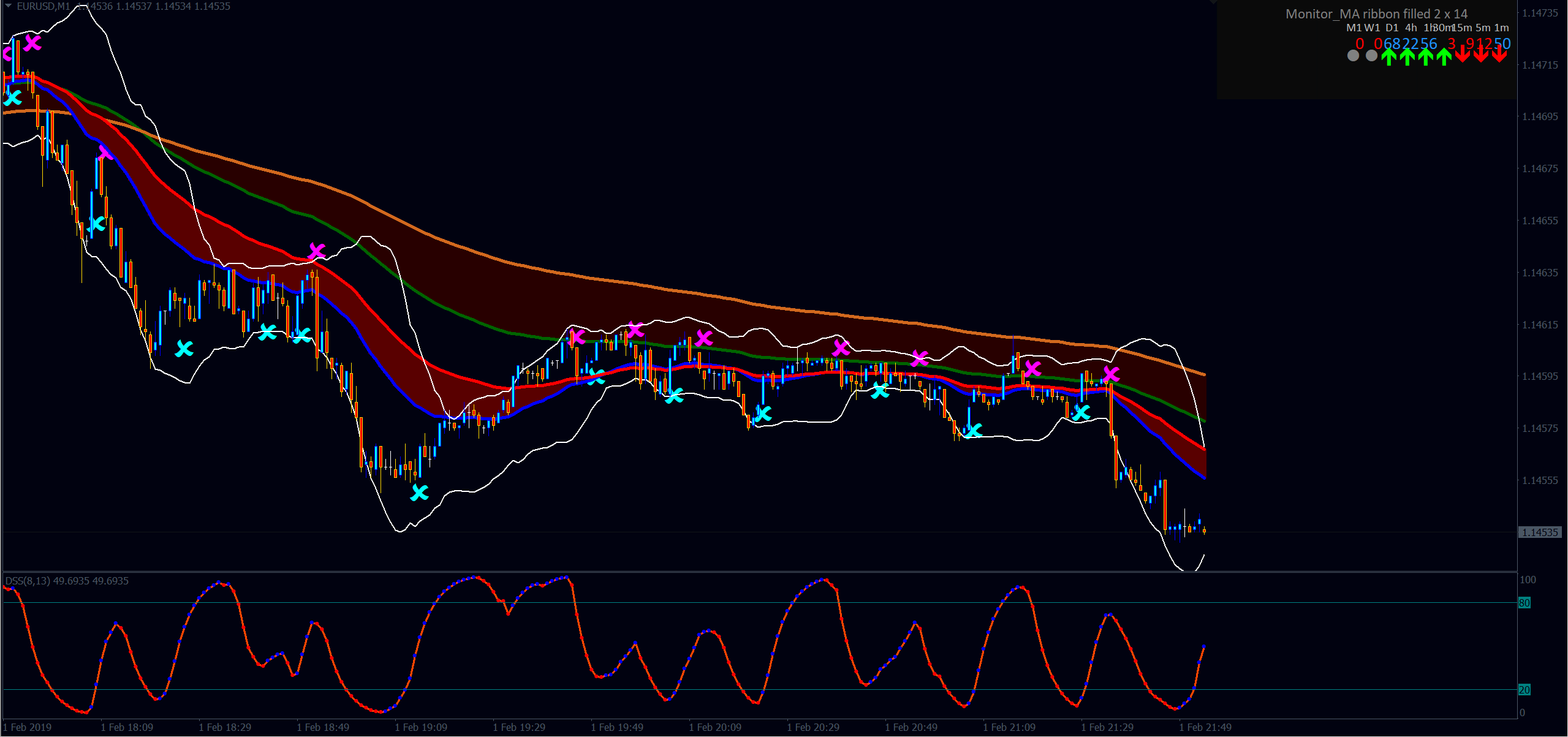Viewport: 1568px width, 737px height.
Task: Click the 1.14695 price scale label
Action: [x=1540, y=116]
